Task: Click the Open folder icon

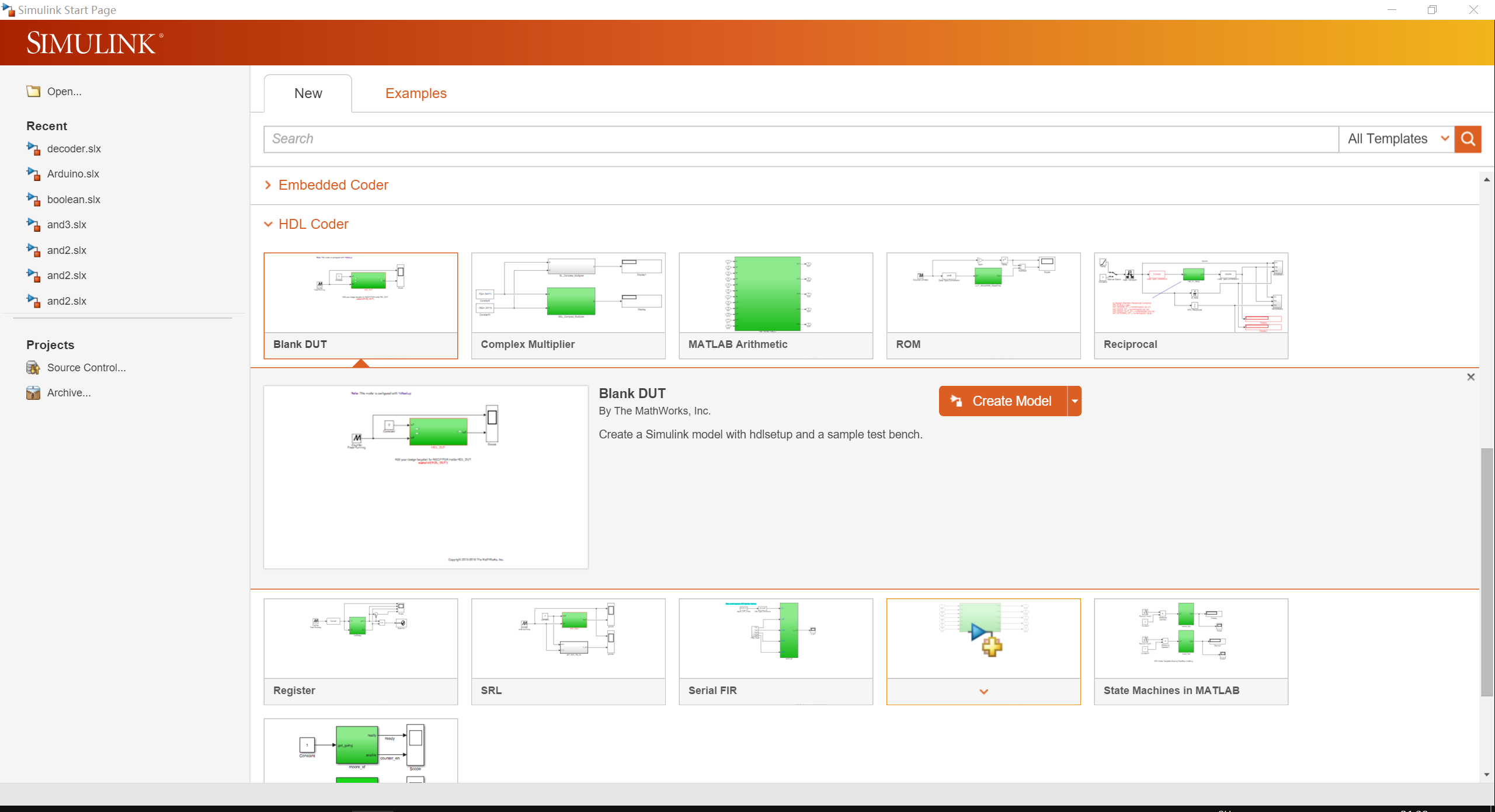Action: coord(33,92)
